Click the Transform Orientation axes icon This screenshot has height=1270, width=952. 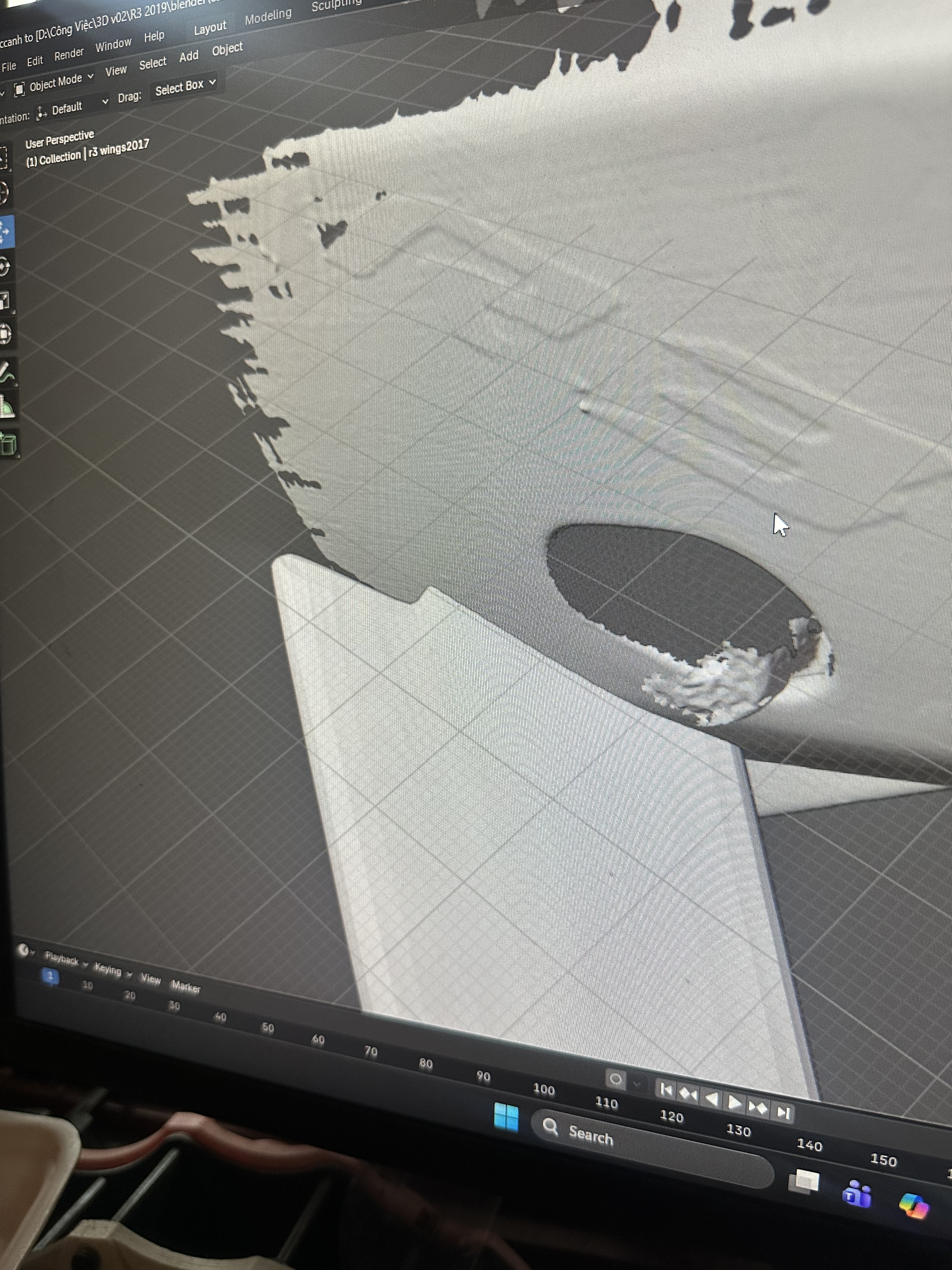(x=41, y=113)
